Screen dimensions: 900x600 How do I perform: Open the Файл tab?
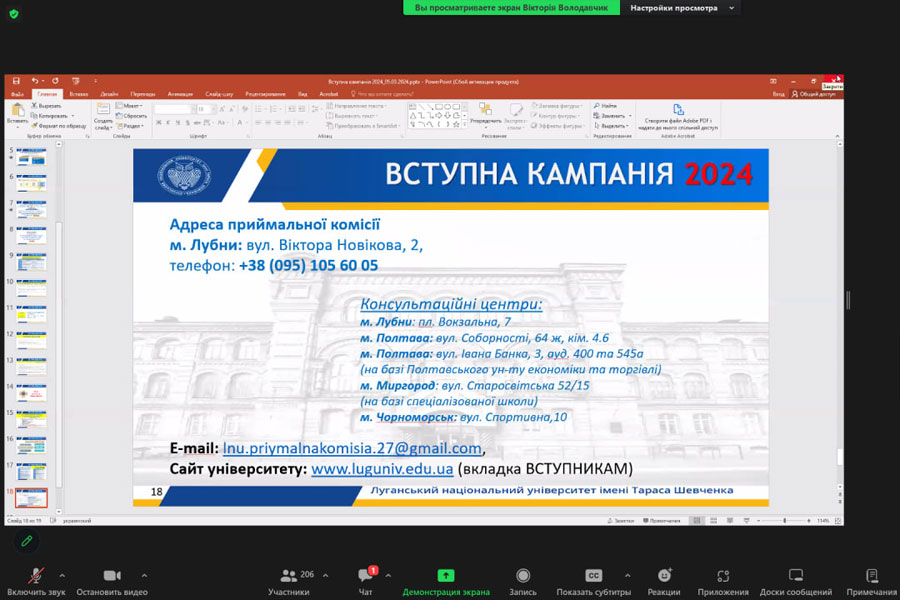(17, 94)
